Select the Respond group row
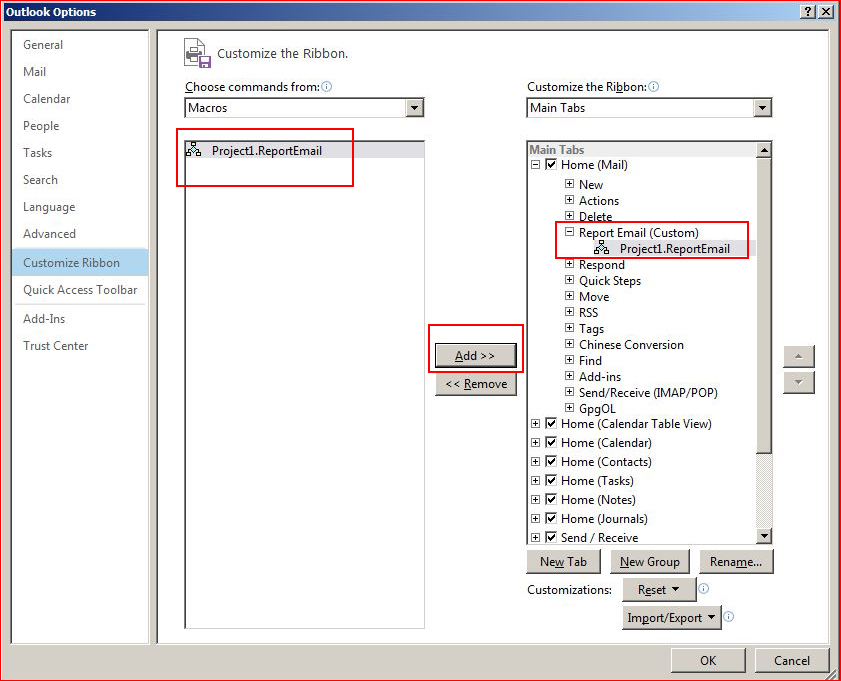841x681 pixels. pyautogui.click(x=602, y=264)
